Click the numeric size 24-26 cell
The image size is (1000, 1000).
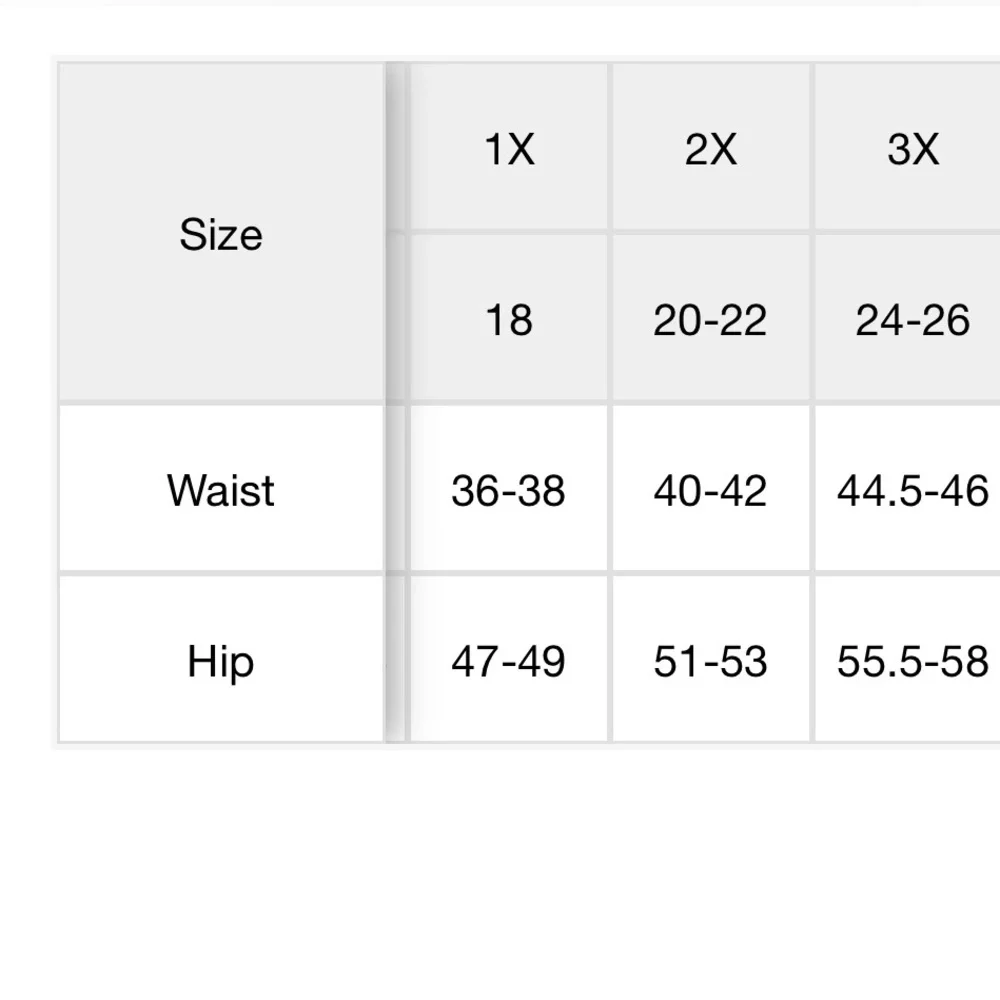click(x=912, y=320)
